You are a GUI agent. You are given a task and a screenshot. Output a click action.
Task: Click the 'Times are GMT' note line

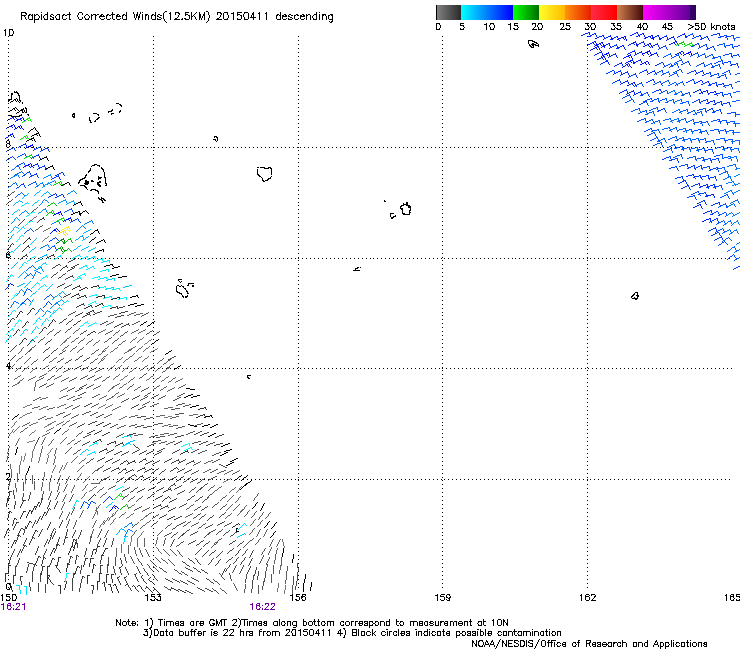click(312, 623)
